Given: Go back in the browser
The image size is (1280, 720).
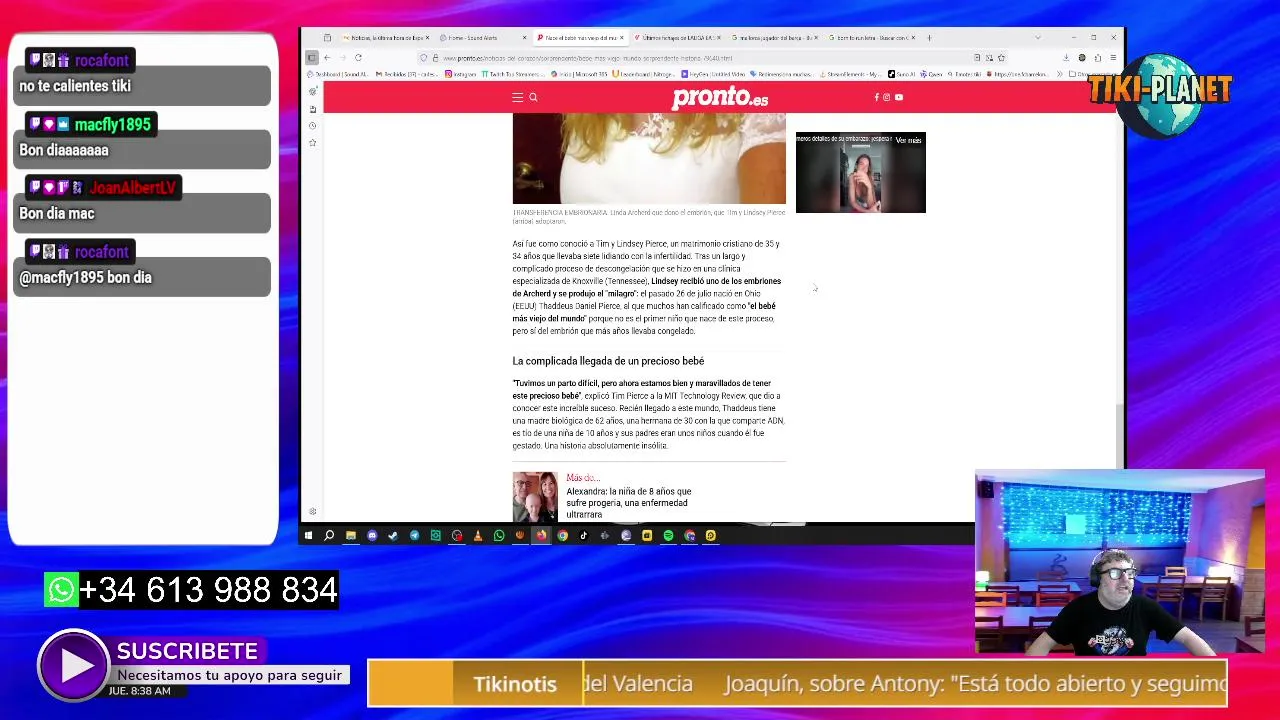Looking at the screenshot, I should [x=327, y=58].
